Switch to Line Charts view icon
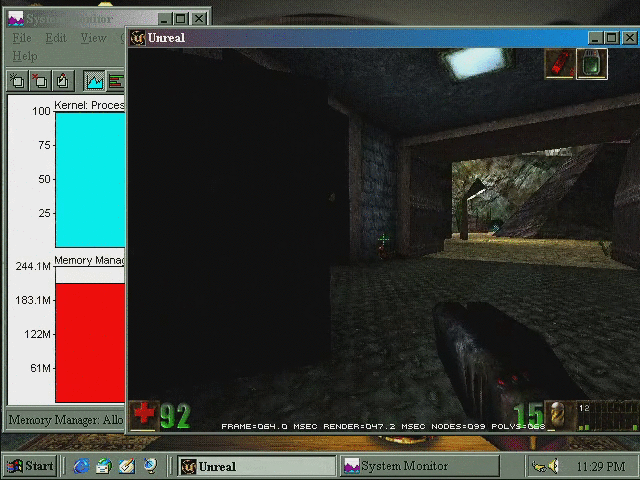This screenshot has width=640, height=480. (94, 81)
